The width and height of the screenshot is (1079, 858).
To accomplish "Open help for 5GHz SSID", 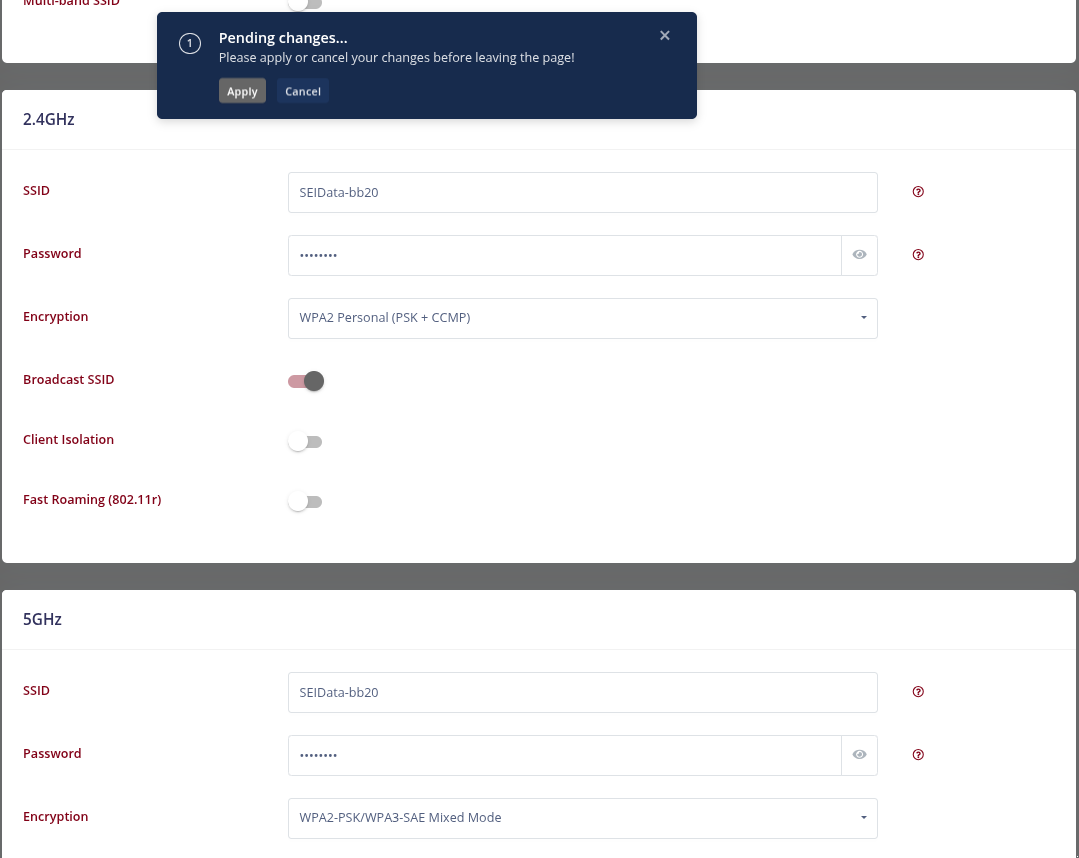I will point(918,692).
